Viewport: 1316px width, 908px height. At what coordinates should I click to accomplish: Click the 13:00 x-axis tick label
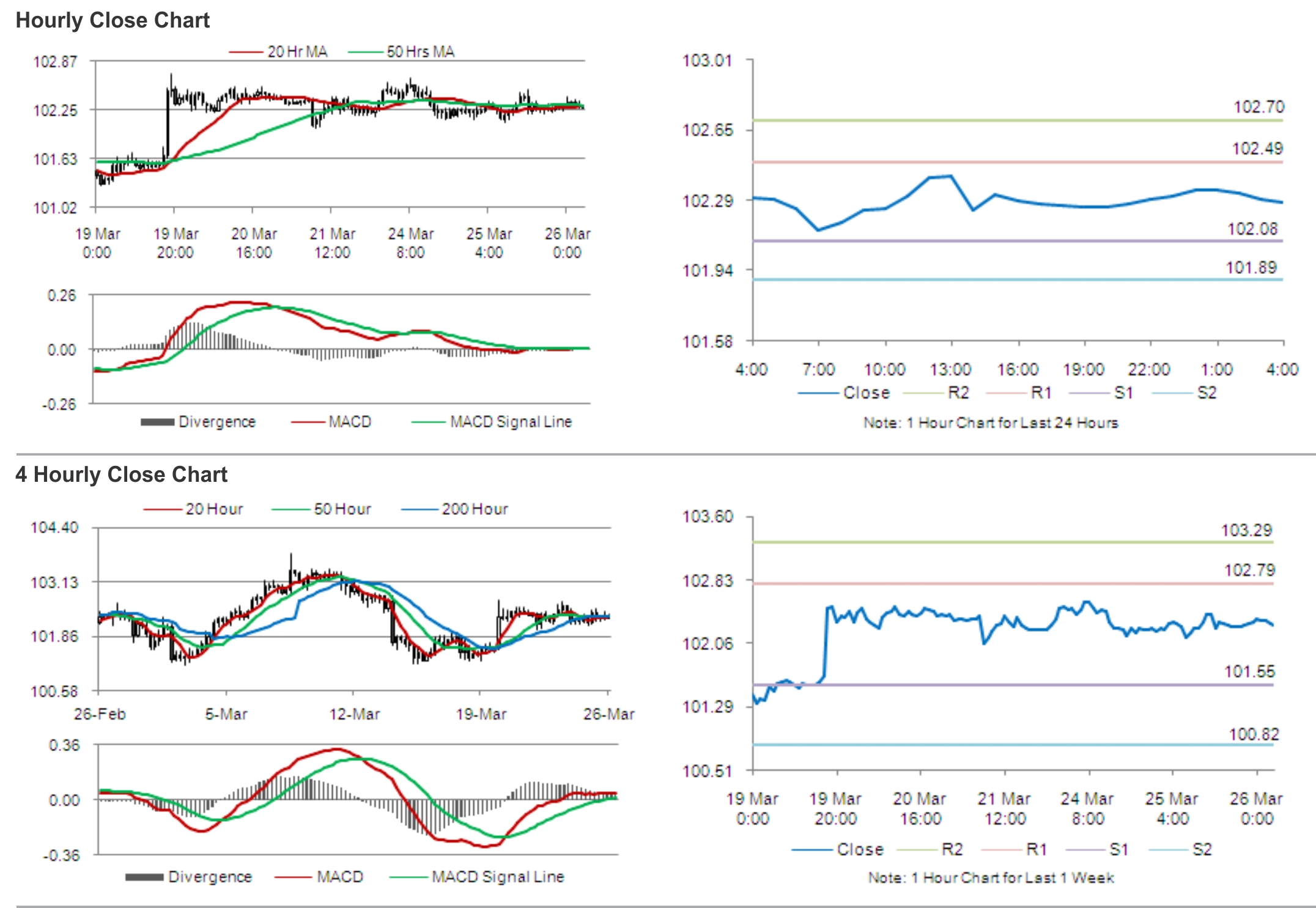950,369
